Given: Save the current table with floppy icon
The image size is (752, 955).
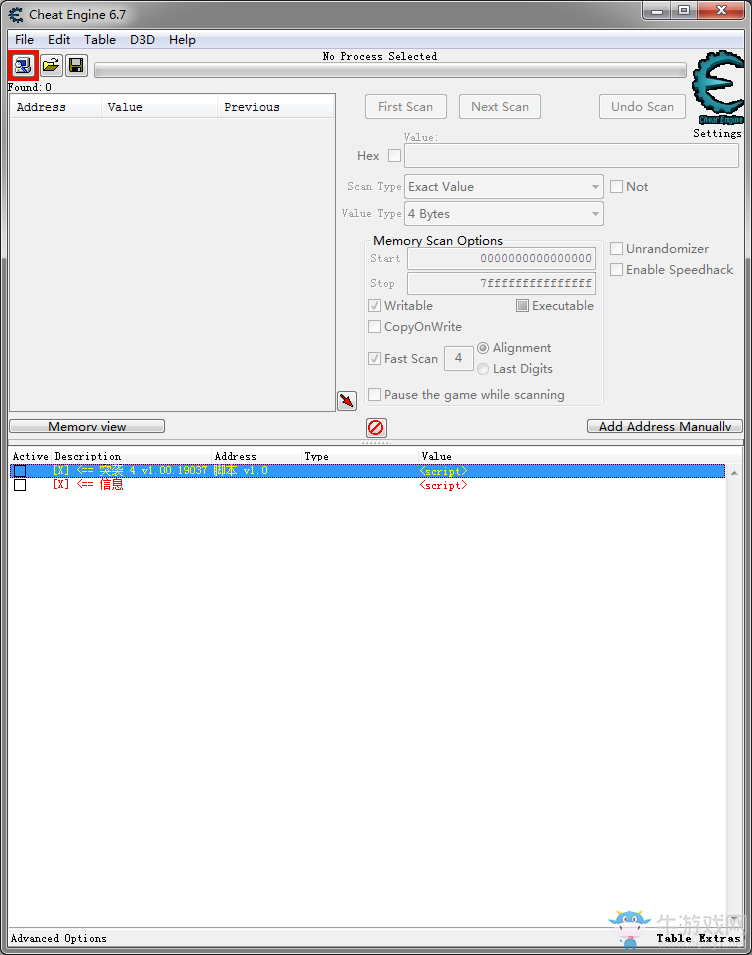Looking at the screenshot, I should click(x=76, y=65).
